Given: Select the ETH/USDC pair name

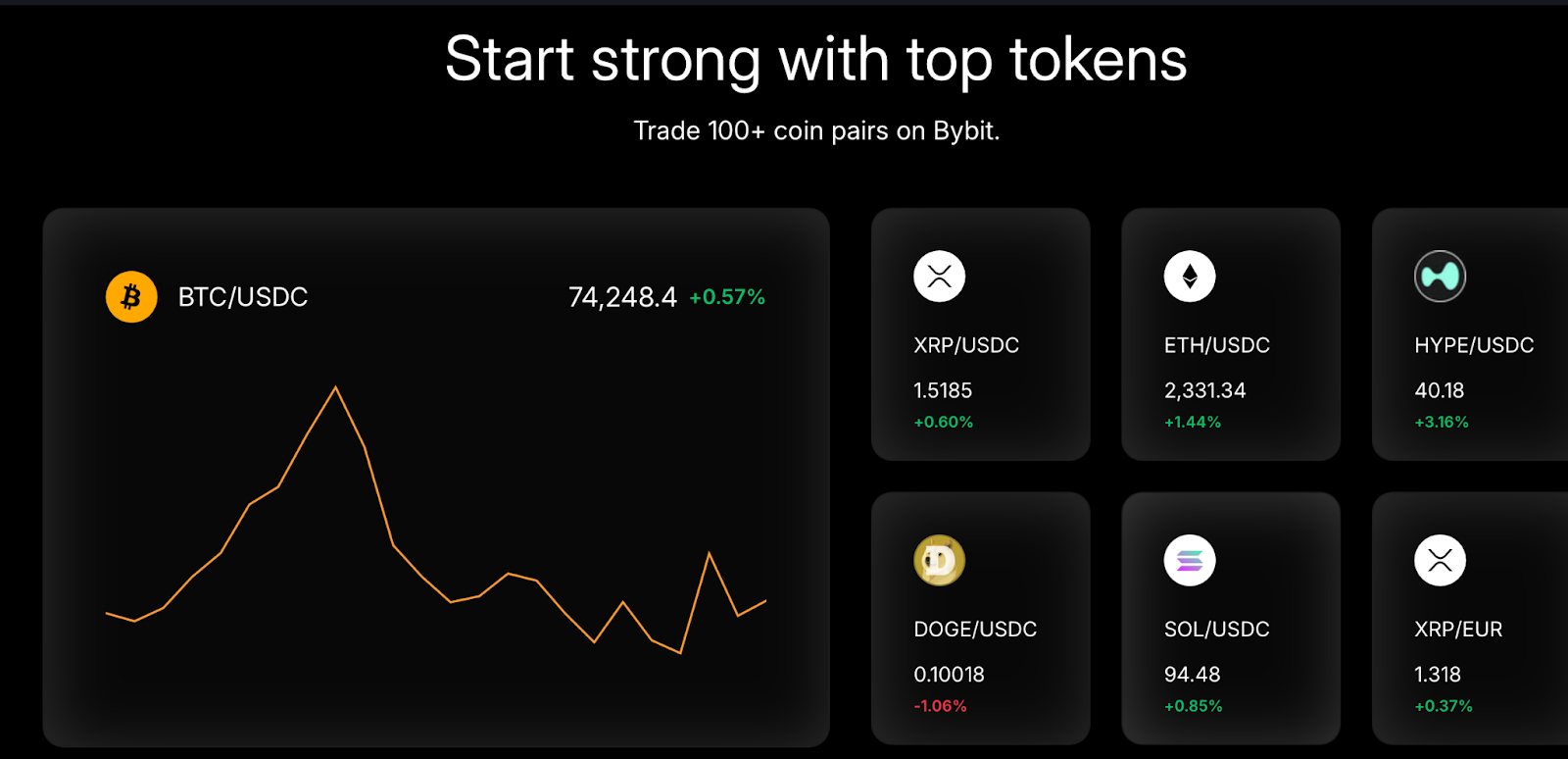Looking at the screenshot, I should (x=1216, y=345).
